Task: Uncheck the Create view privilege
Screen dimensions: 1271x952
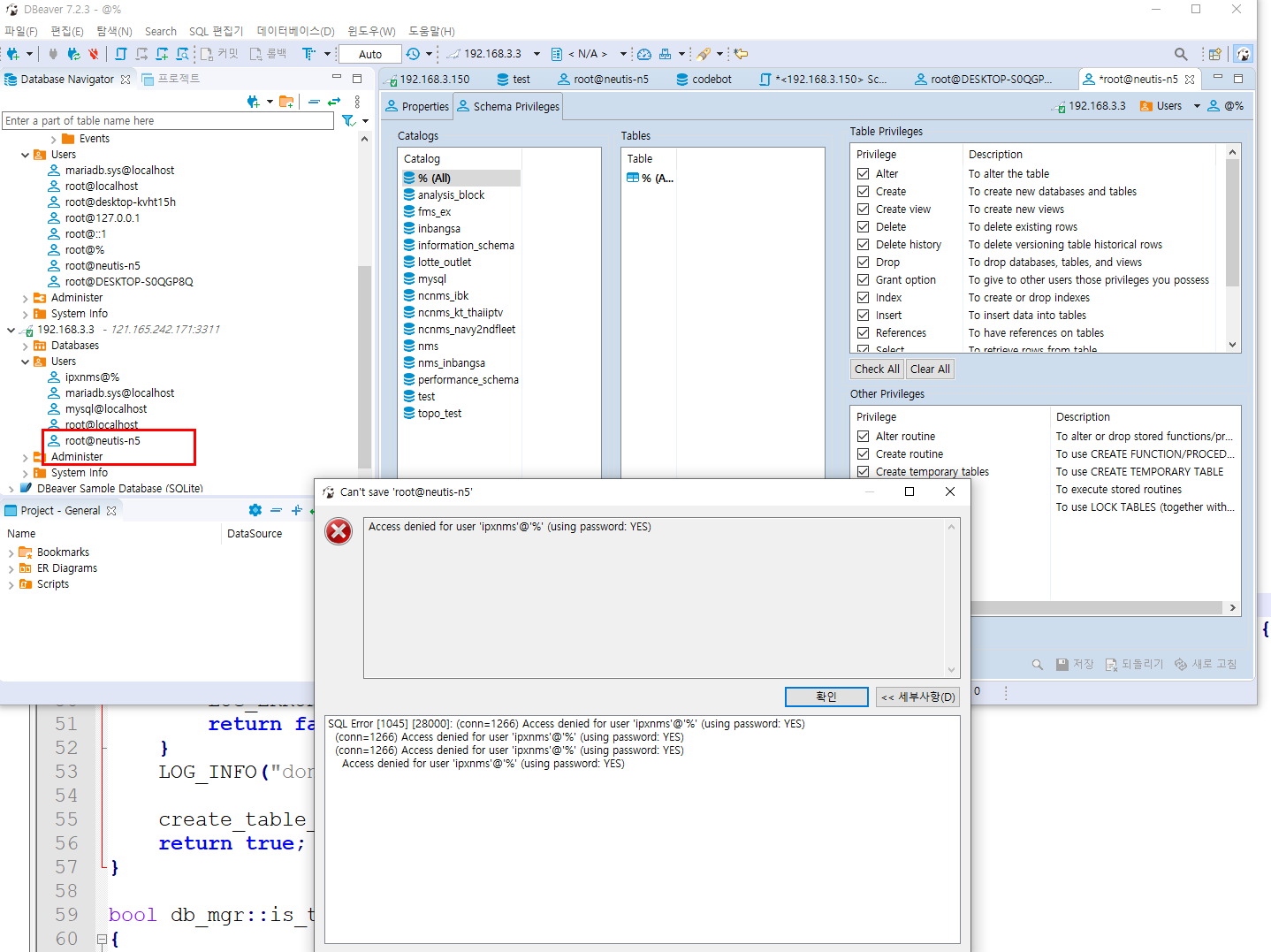Action: 863,209
